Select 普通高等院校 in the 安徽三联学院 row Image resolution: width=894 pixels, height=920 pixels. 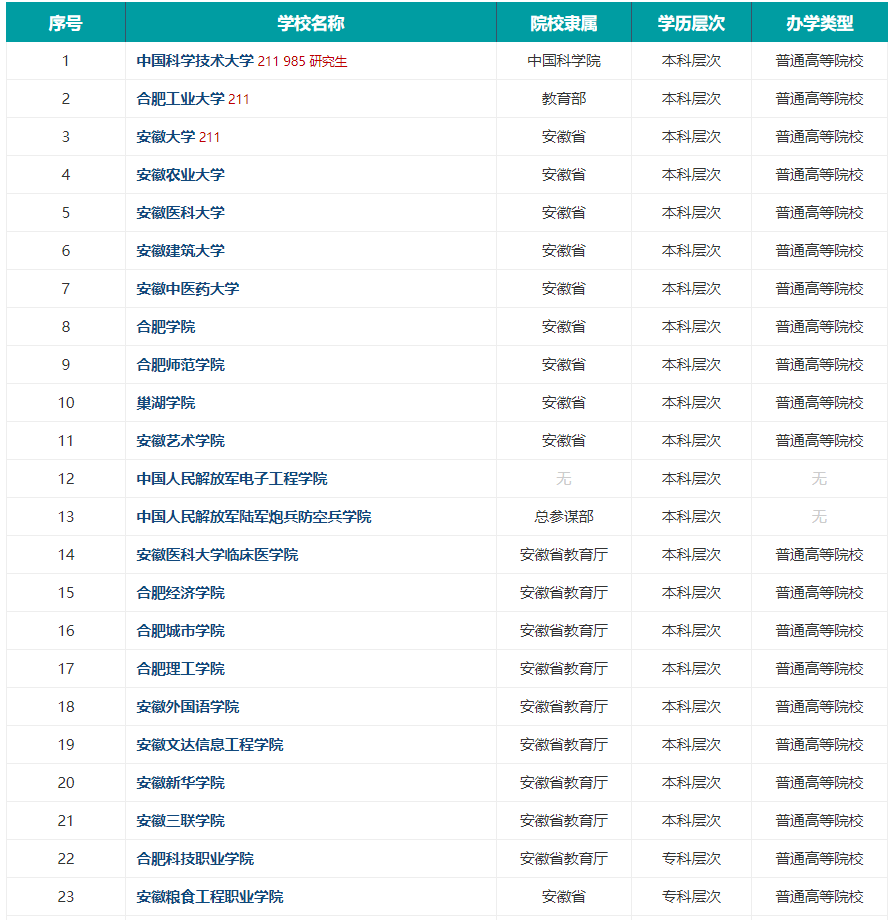point(820,821)
